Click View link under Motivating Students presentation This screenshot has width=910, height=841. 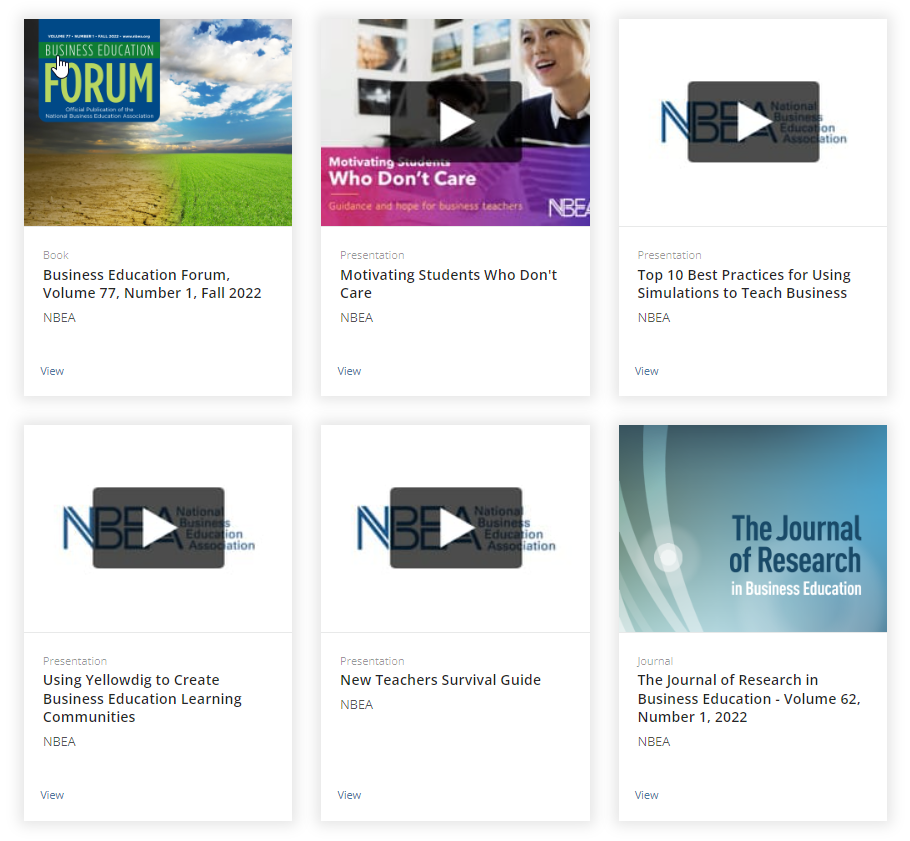(x=349, y=371)
